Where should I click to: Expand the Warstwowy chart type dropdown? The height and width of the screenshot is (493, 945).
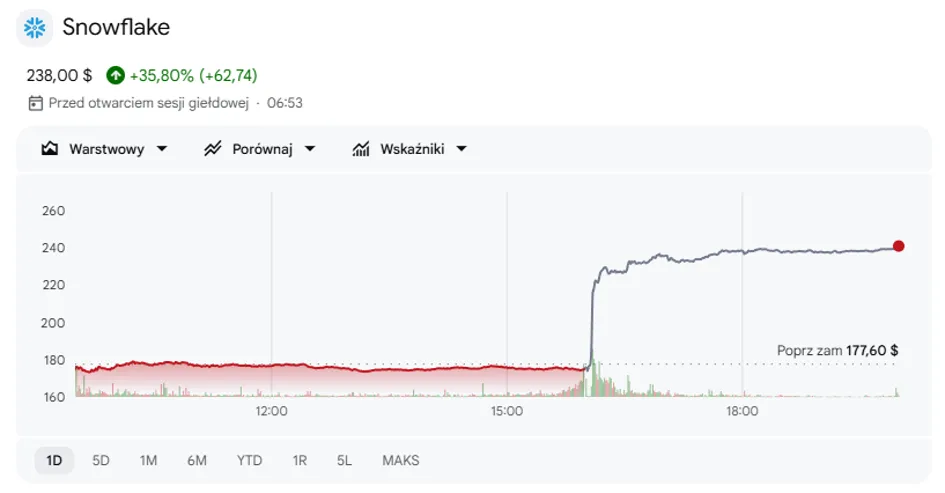point(162,149)
